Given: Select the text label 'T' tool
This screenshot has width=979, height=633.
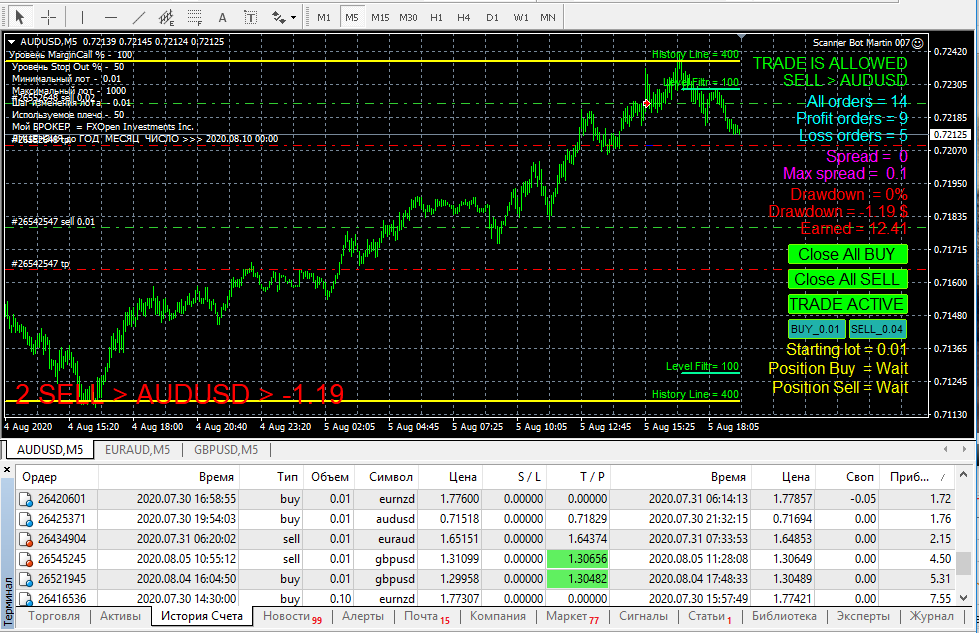Looking at the screenshot, I should tap(250, 17).
